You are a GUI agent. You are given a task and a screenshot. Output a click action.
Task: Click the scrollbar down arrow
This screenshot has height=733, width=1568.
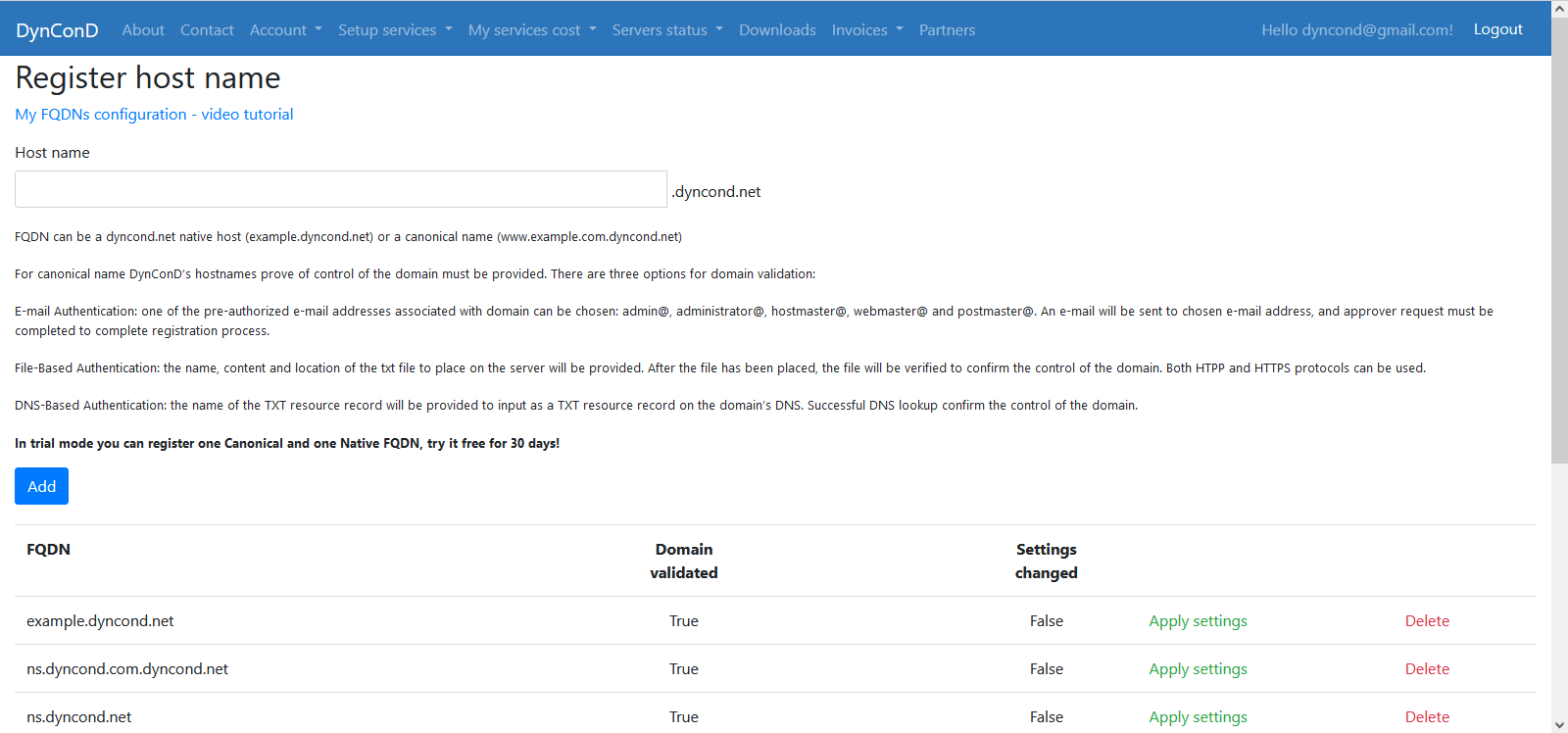[1559, 725]
